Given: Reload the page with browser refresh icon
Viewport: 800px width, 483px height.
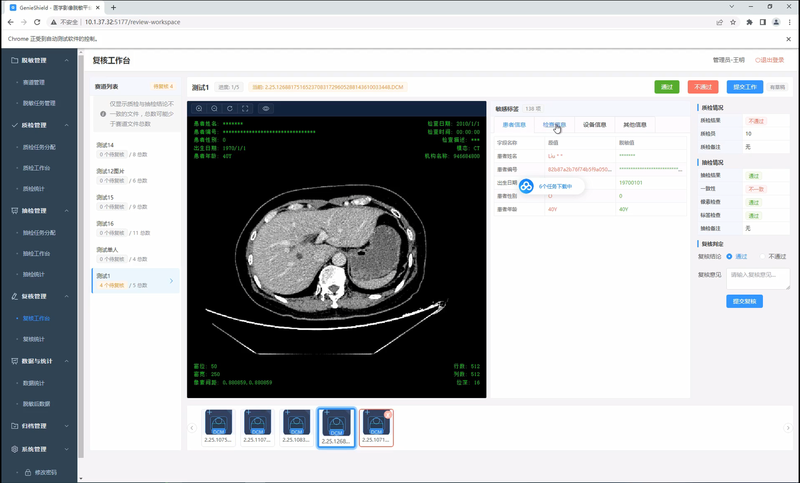Looking at the screenshot, I should tap(37, 22).
